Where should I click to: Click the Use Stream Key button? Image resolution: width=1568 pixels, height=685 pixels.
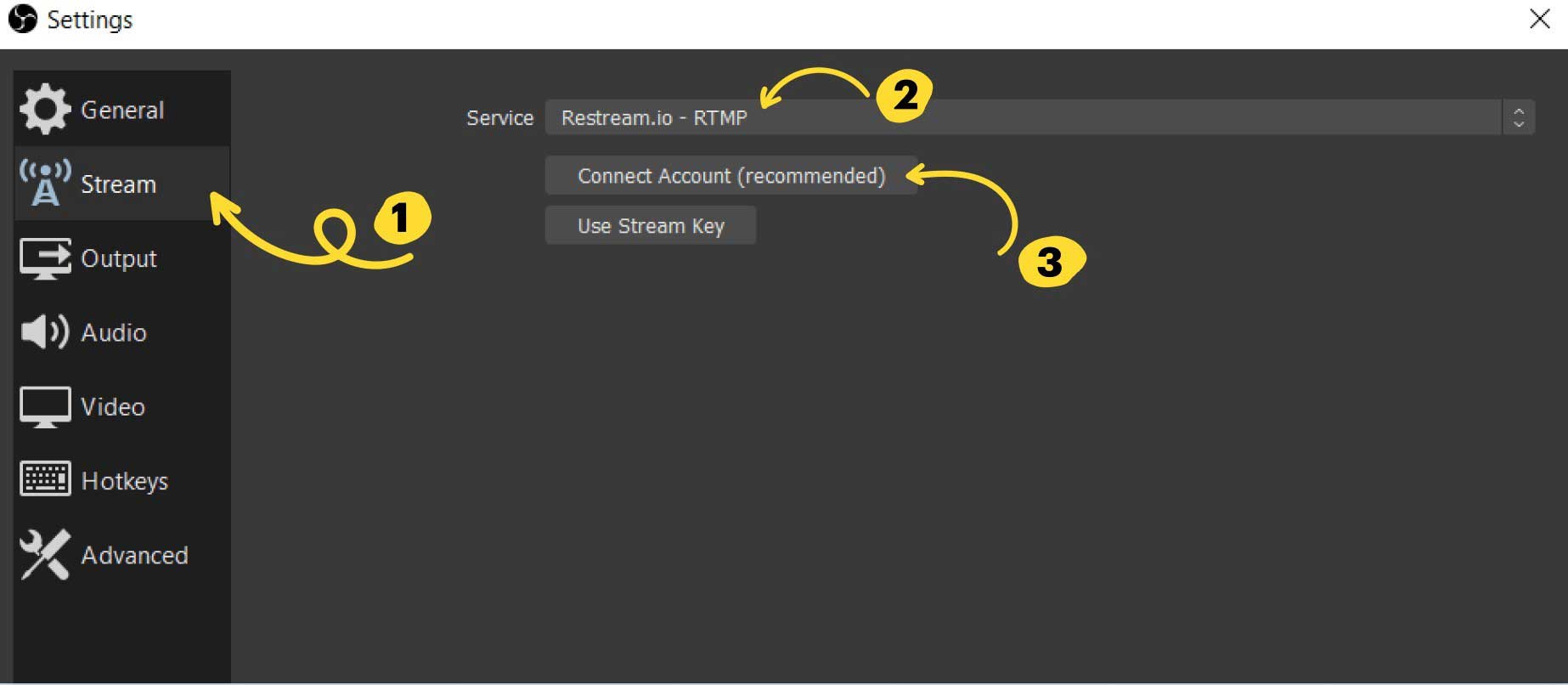(651, 225)
